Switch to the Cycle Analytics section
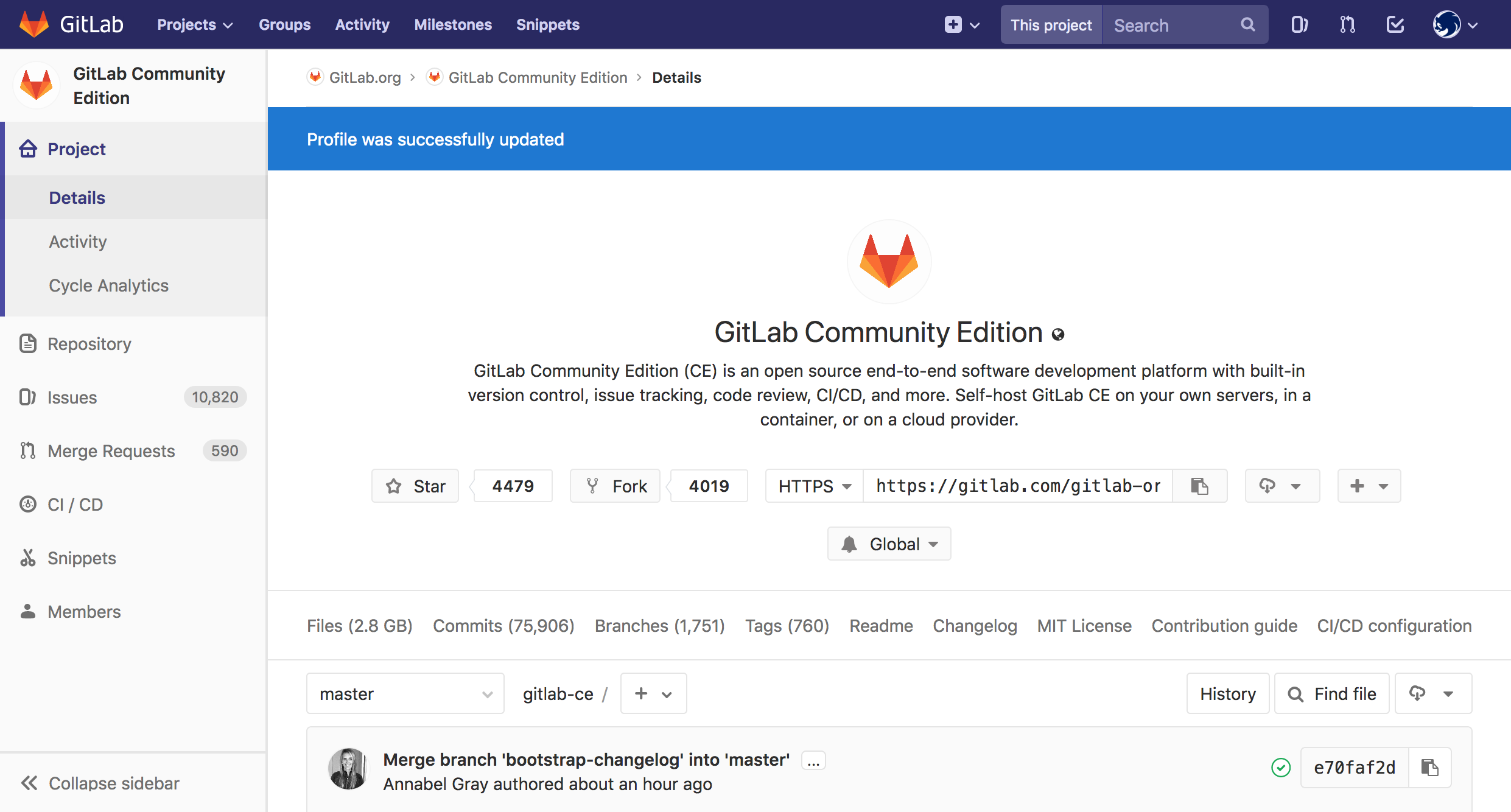The width and height of the screenshot is (1511, 812). [108, 285]
